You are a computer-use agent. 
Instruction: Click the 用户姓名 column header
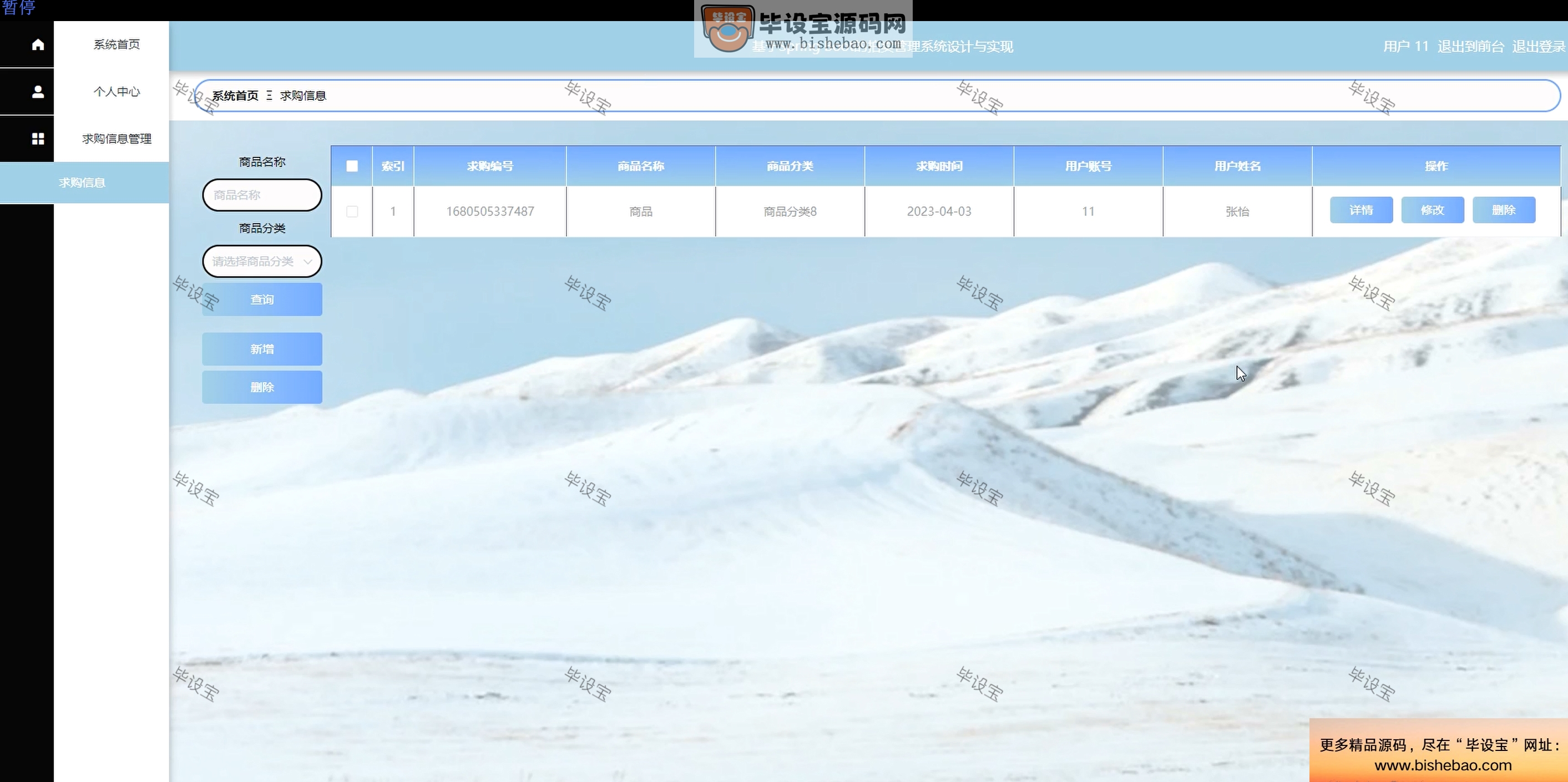(x=1237, y=165)
